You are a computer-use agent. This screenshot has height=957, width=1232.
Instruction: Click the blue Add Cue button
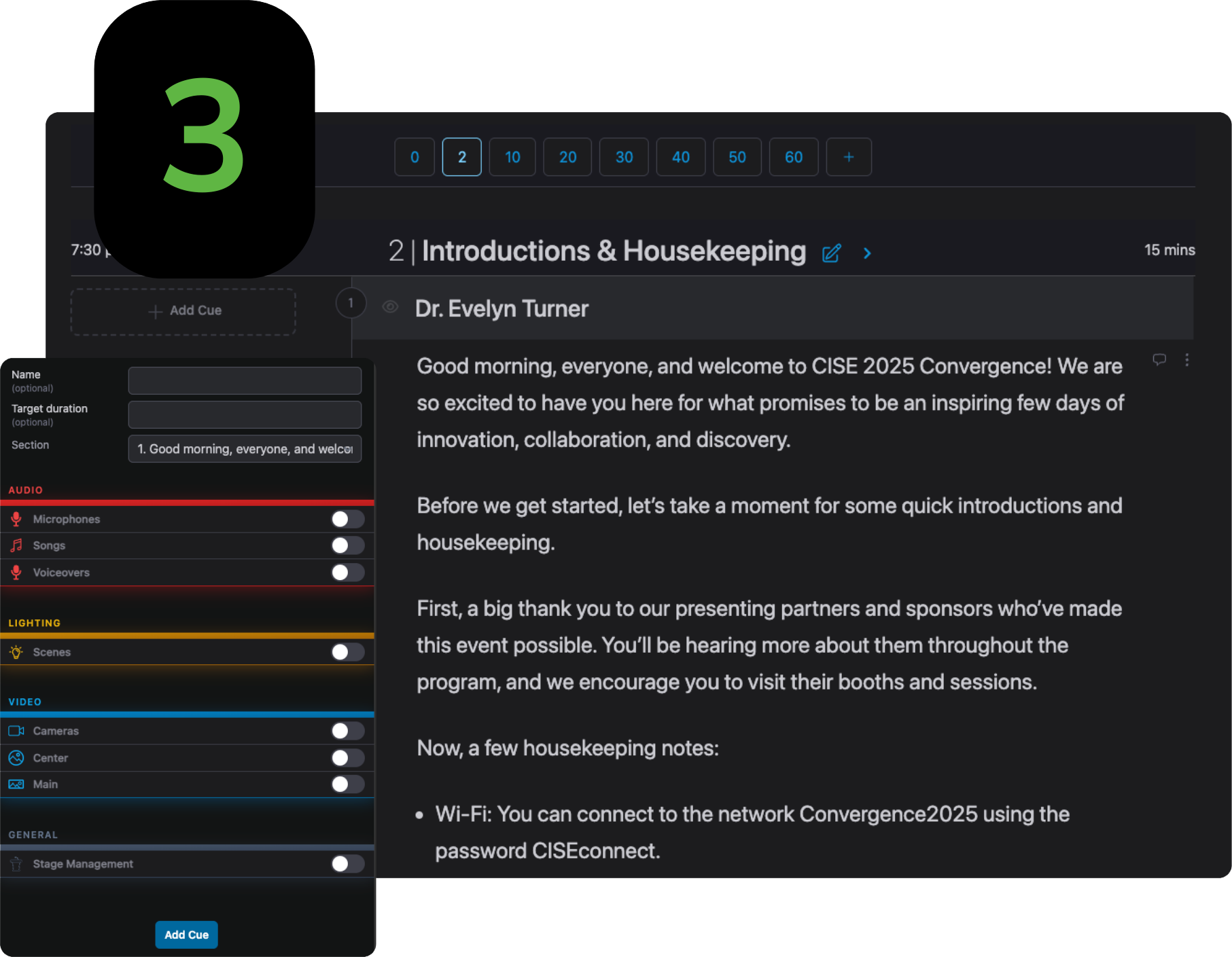click(x=186, y=935)
